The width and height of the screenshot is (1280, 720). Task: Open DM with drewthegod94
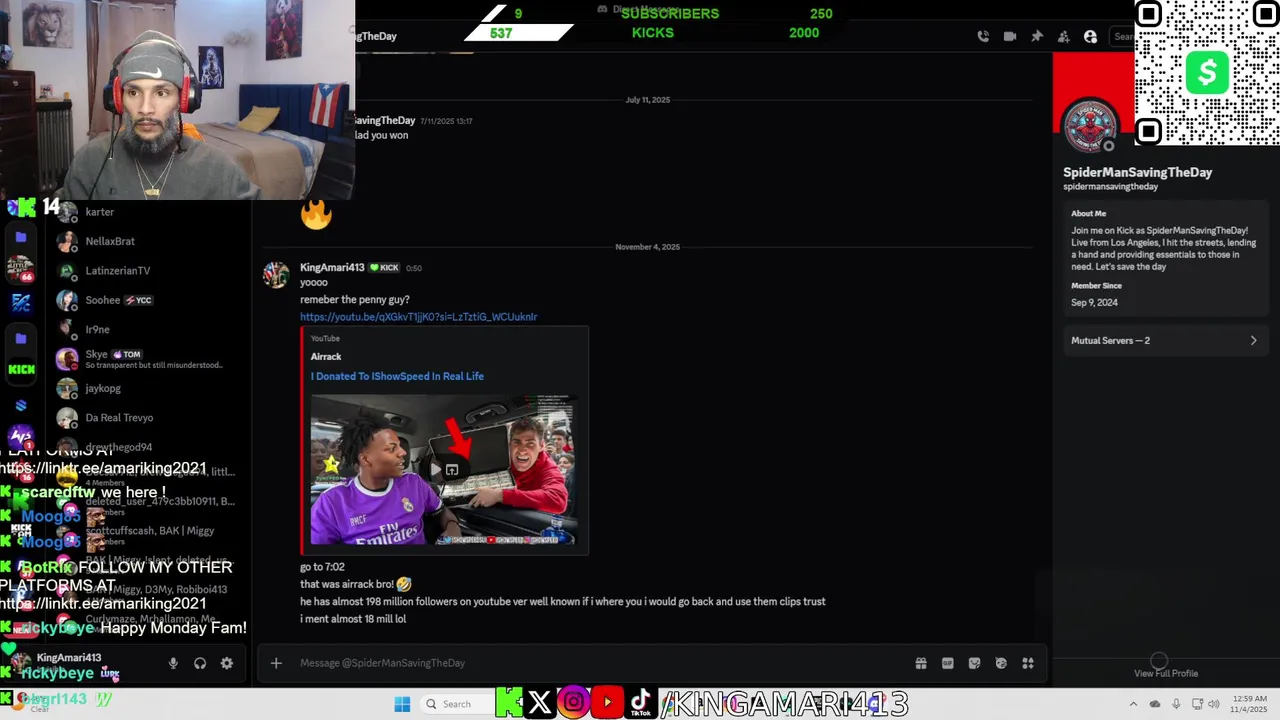[150, 445]
